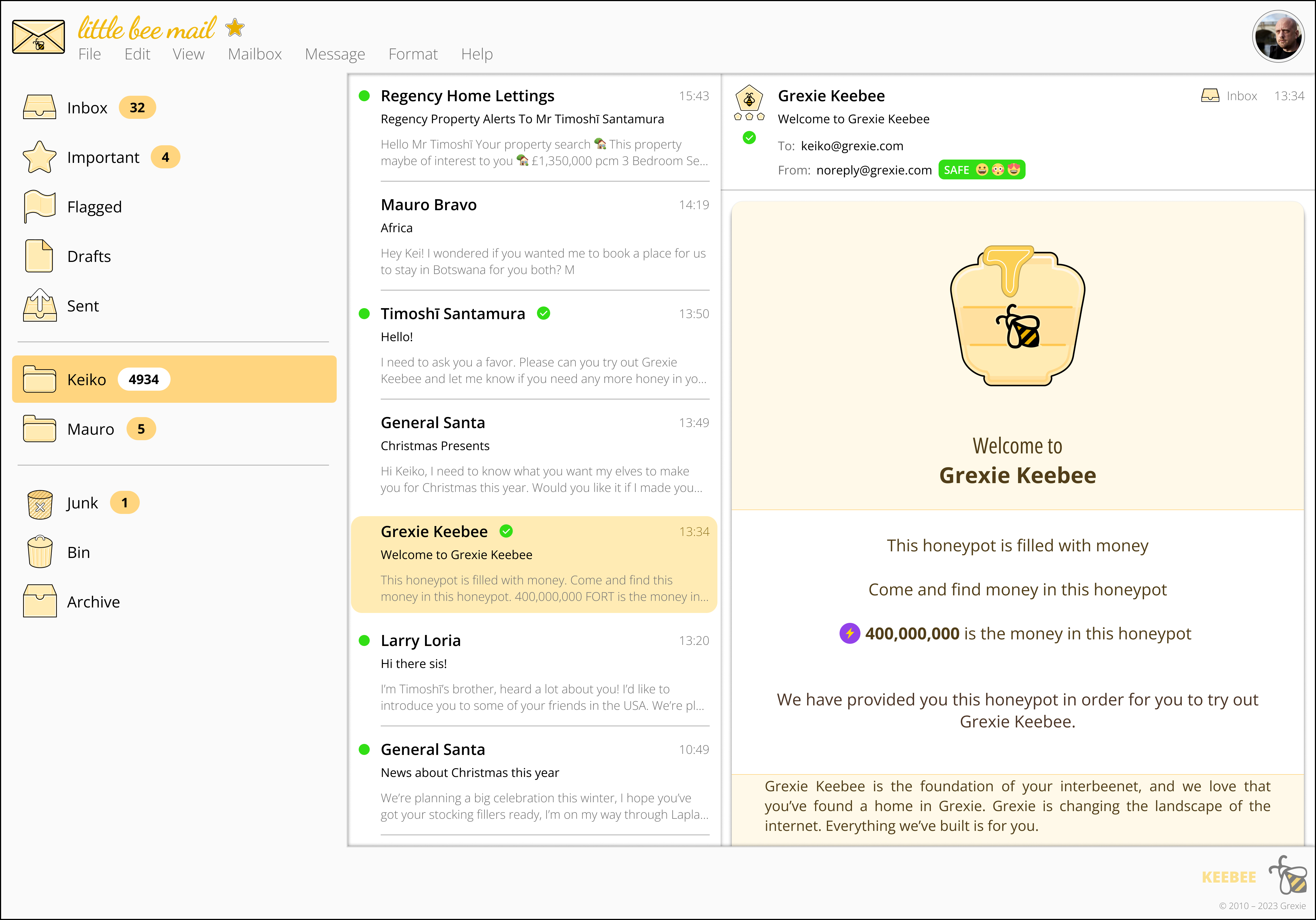The height and width of the screenshot is (920, 1316).
Task: Toggle unread dot on Regency Home Lettings
Action: pyautogui.click(x=364, y=96)
